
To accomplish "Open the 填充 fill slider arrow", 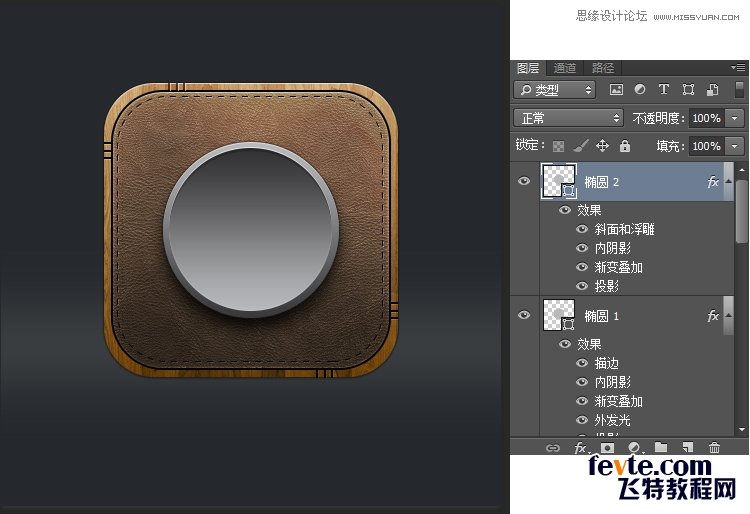I will click(735, 146).
